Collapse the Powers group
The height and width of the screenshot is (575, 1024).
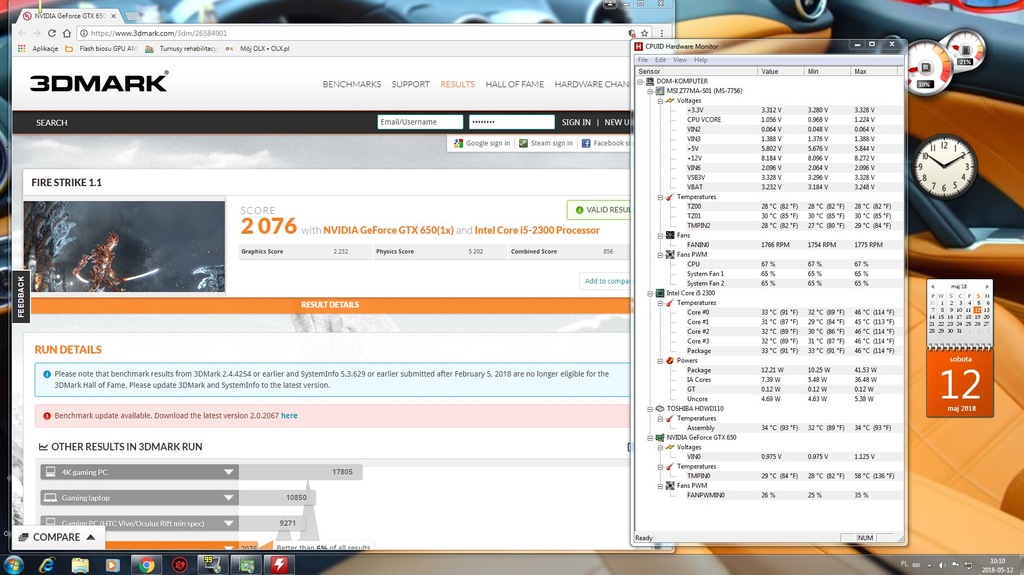click(x=660, y=361)
